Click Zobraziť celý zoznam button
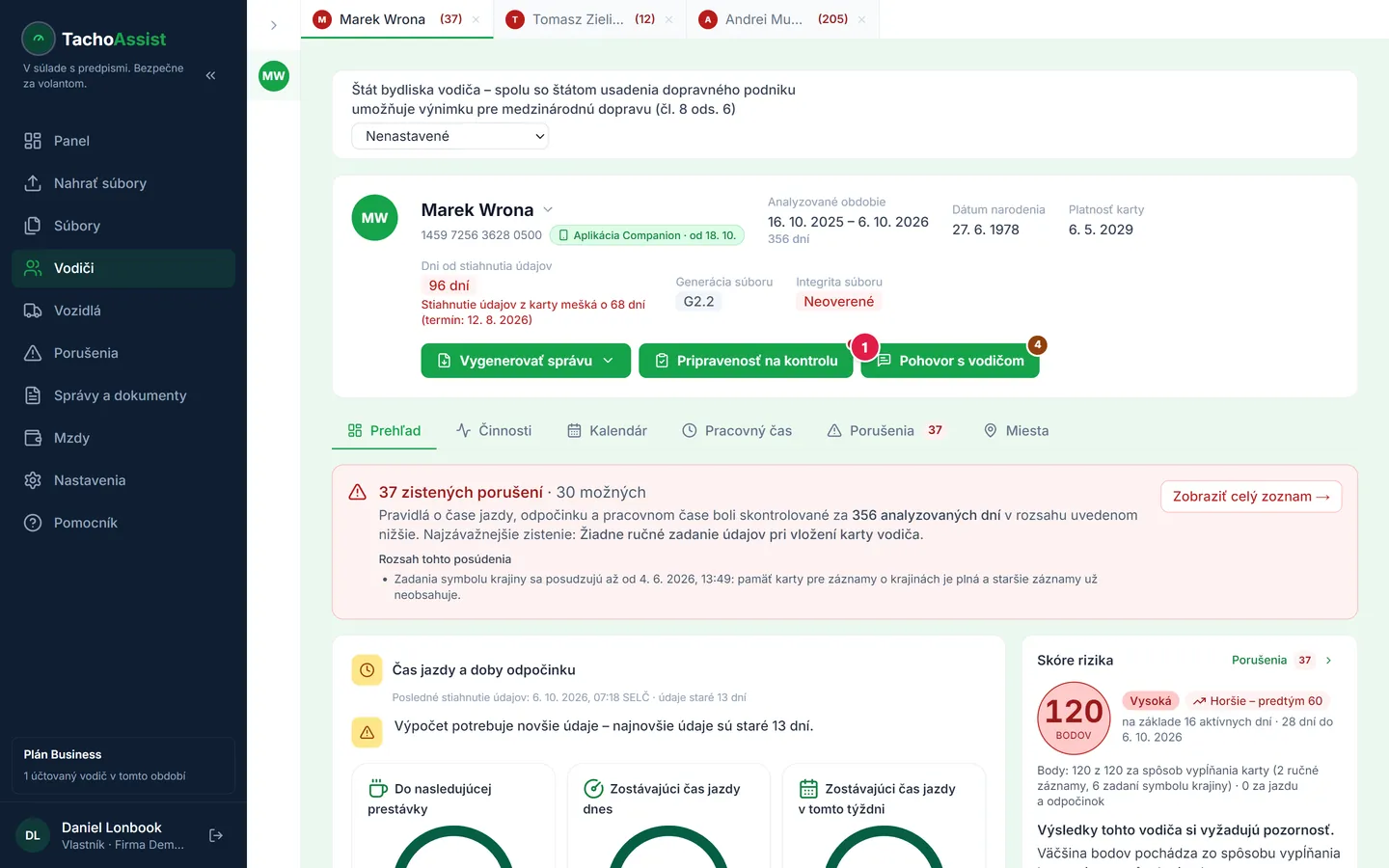 1251,497
